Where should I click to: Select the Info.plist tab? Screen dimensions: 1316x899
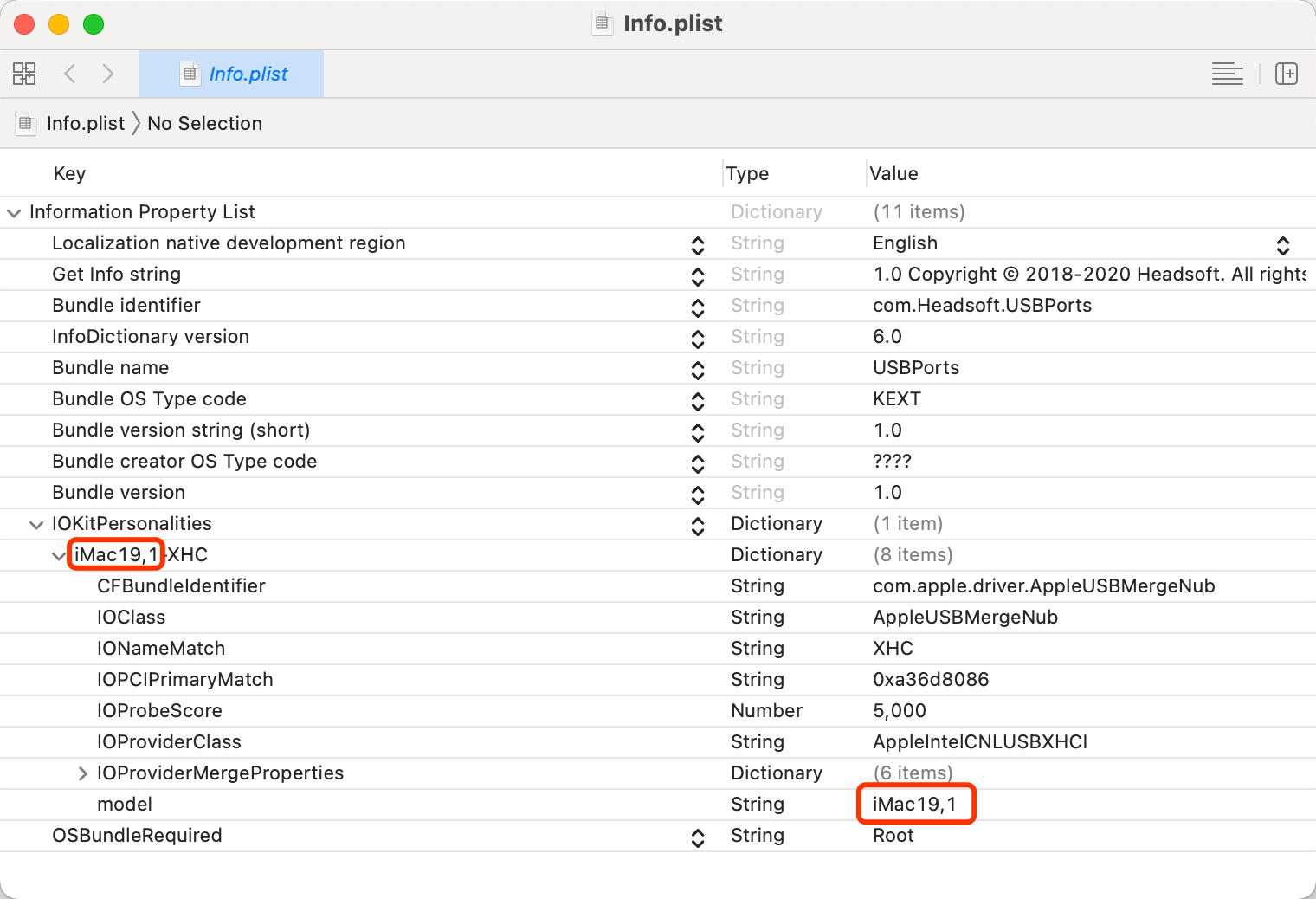click(x=231, y=74)
